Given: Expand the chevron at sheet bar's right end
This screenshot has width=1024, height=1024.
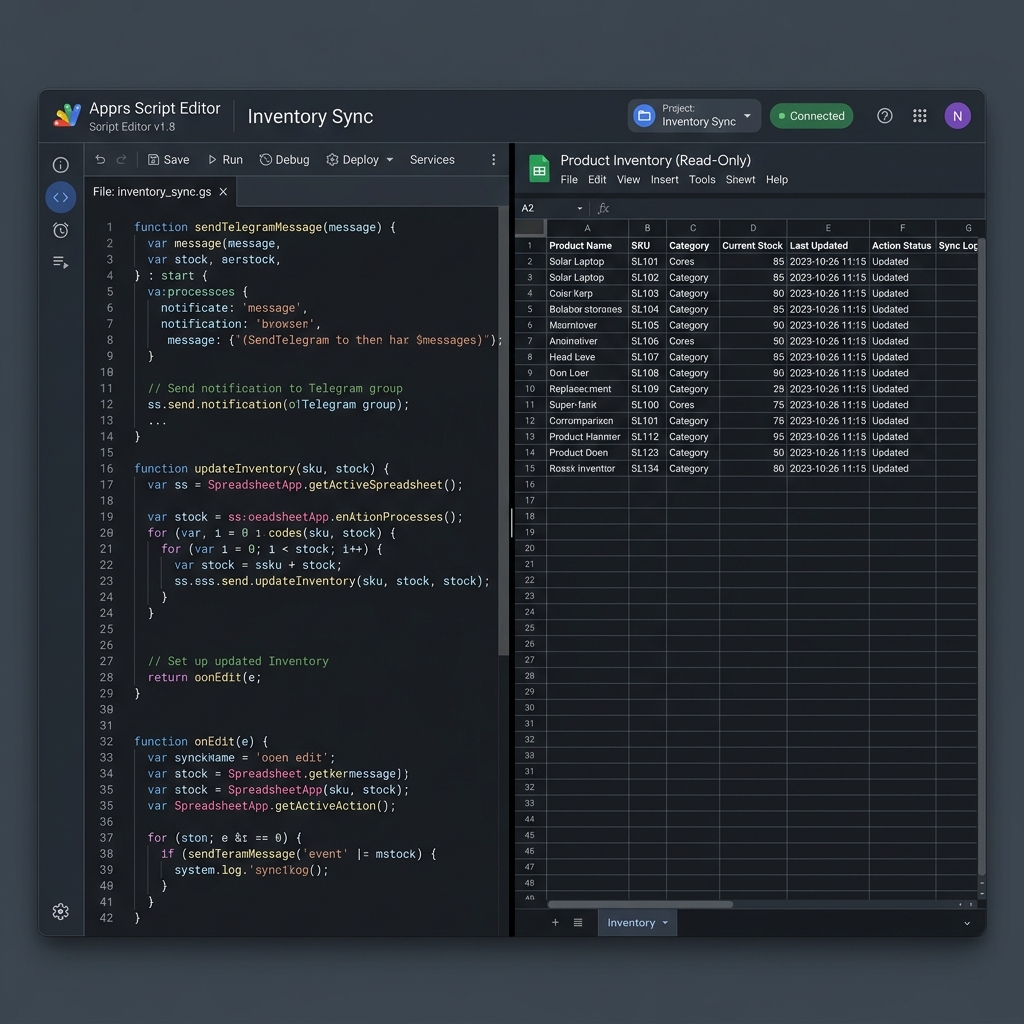Looking at the screenshot, I should coord(967,923).
